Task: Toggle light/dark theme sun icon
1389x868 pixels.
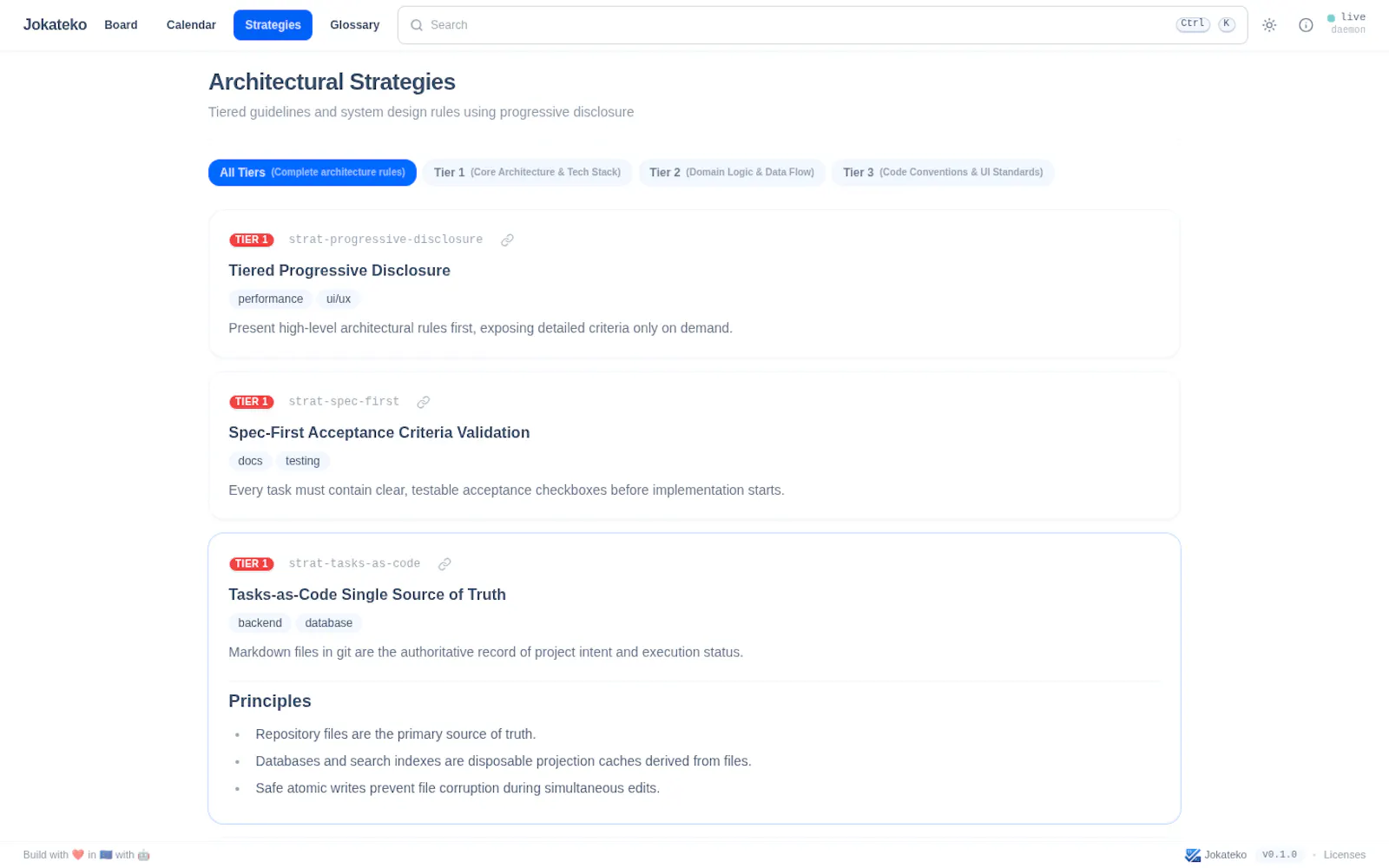Action: click(1269, 25)
